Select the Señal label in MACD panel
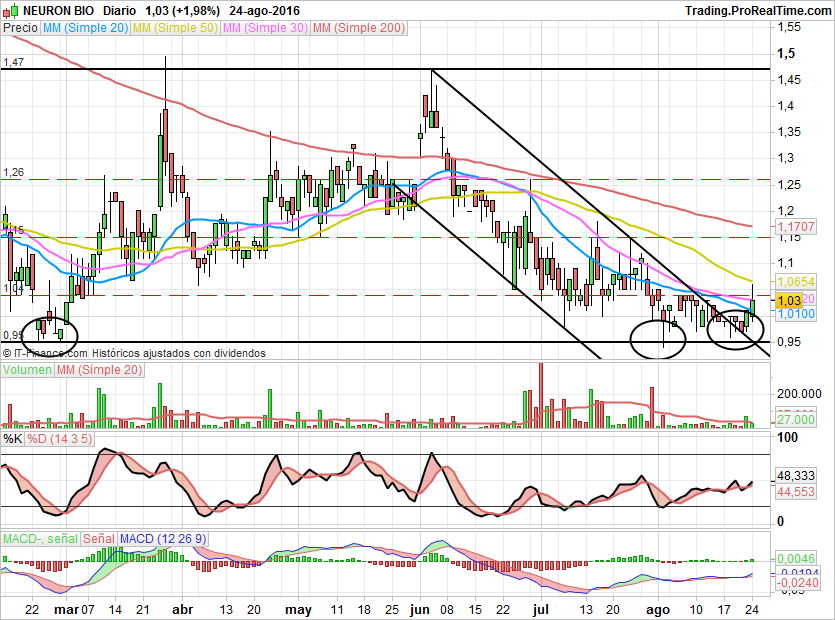This screenshot has height=620, width=835. tap(99, 539)
